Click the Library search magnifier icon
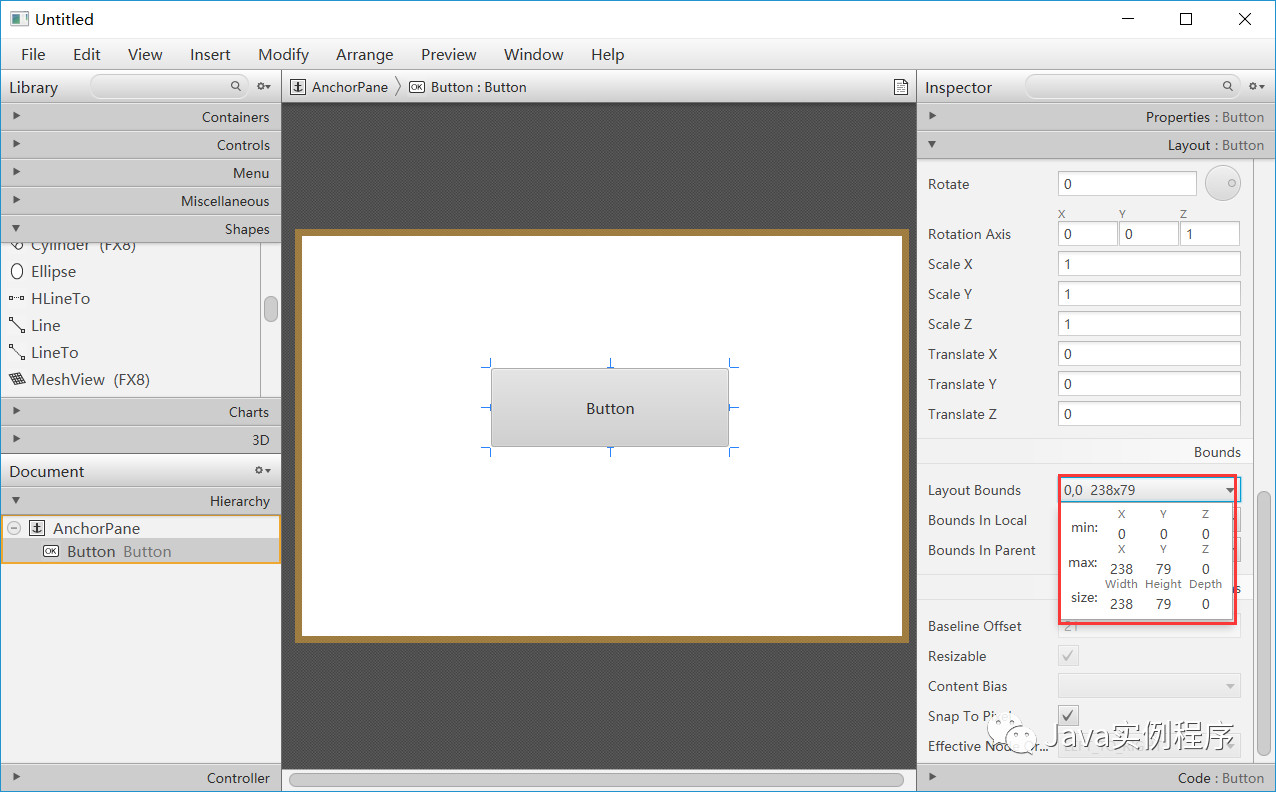 click(x=235, y=87)
